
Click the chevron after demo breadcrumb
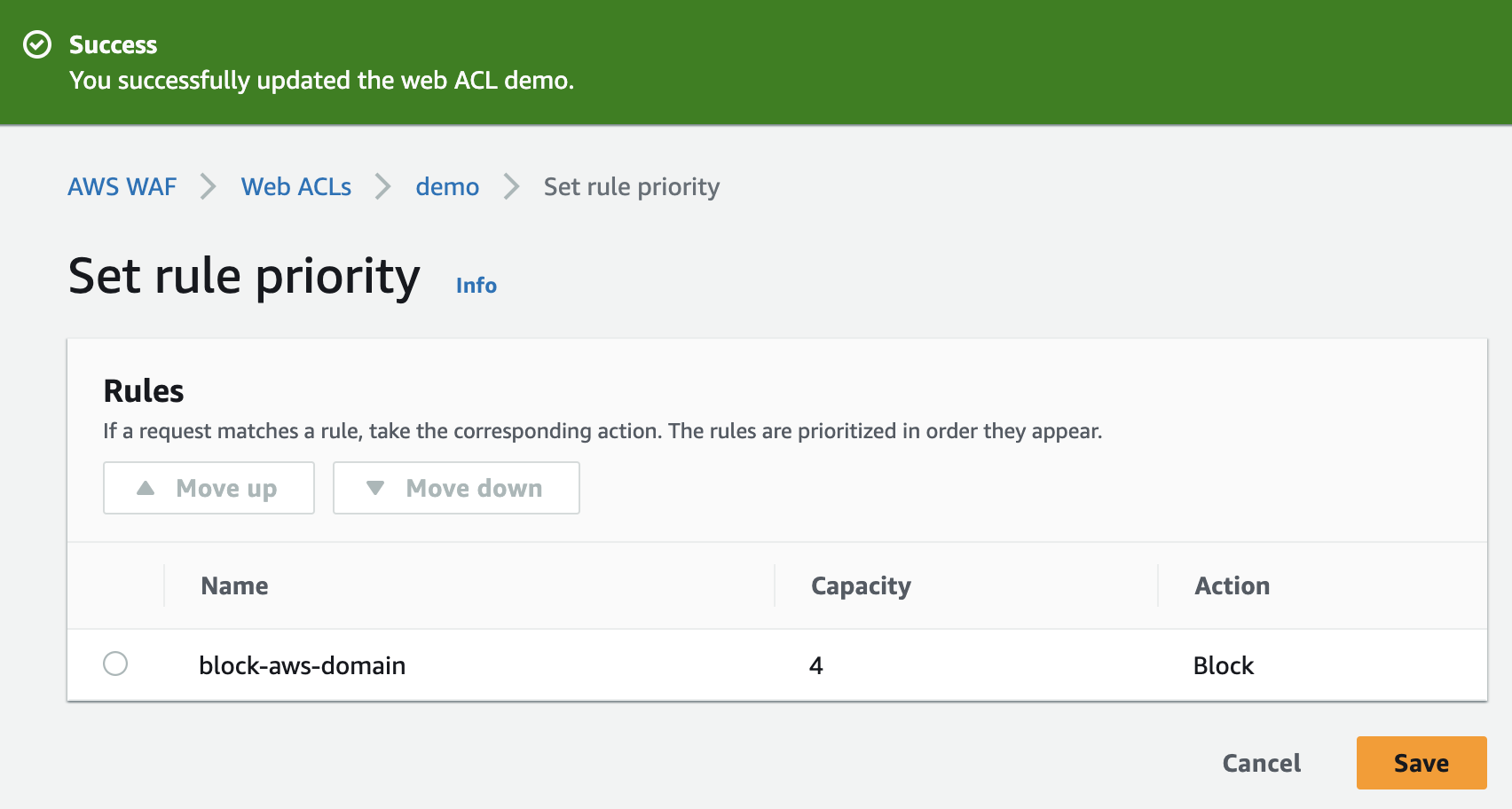point(511,186)
